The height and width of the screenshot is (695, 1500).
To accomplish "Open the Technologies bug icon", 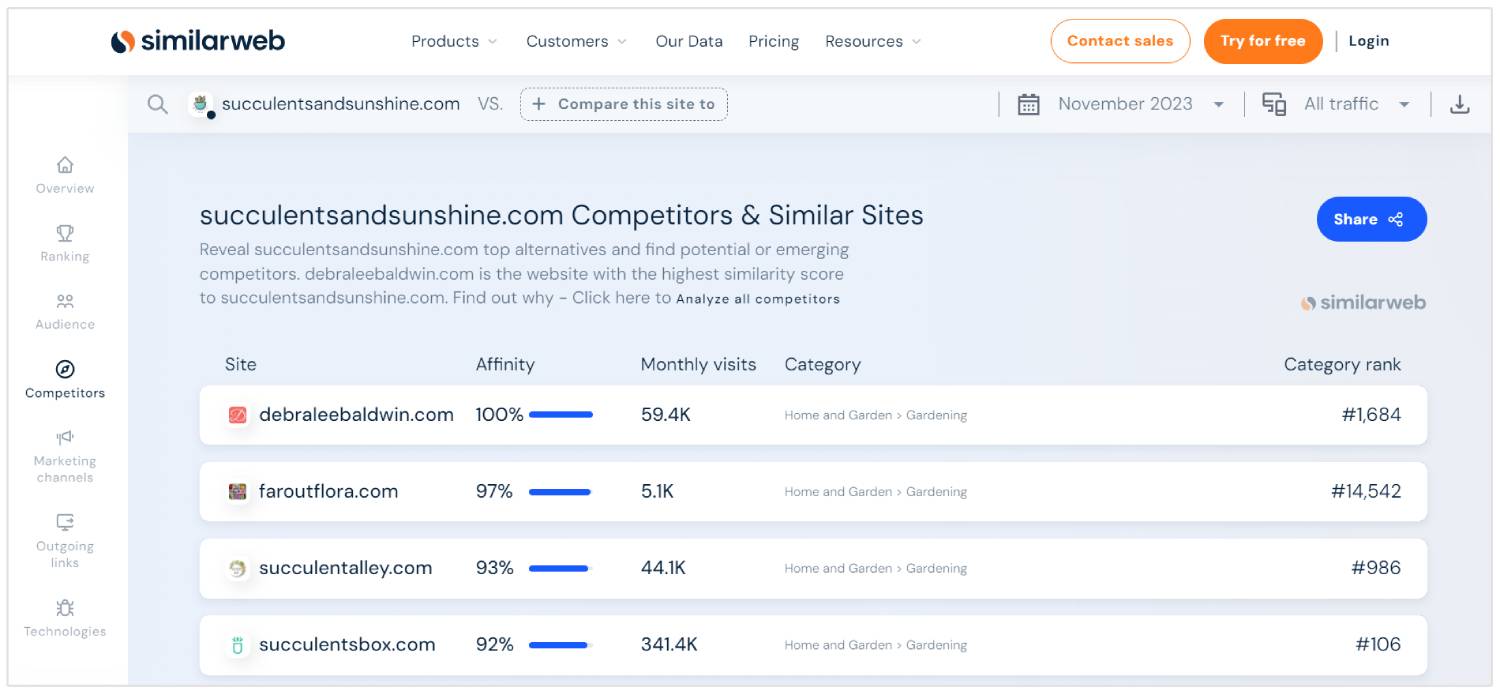I will pos(65,608).
